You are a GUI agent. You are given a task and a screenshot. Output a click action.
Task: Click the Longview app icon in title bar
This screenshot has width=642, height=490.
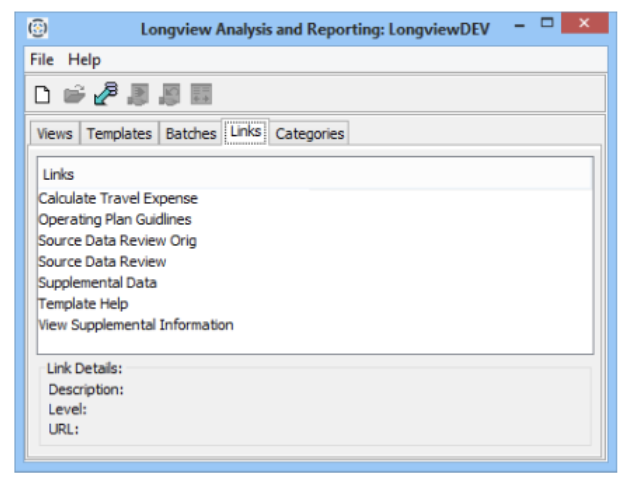coord(38,28)
